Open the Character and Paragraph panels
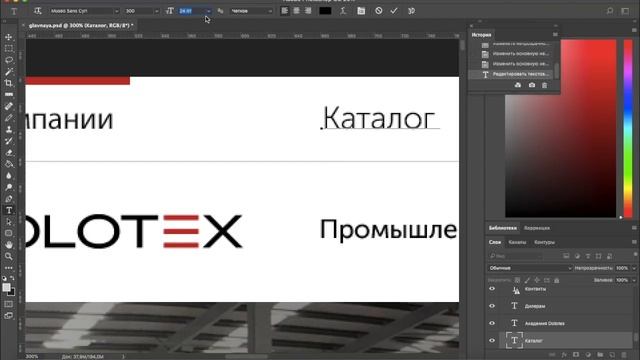Viewport: 640px width, 360px height. click(x=361, y=11)
